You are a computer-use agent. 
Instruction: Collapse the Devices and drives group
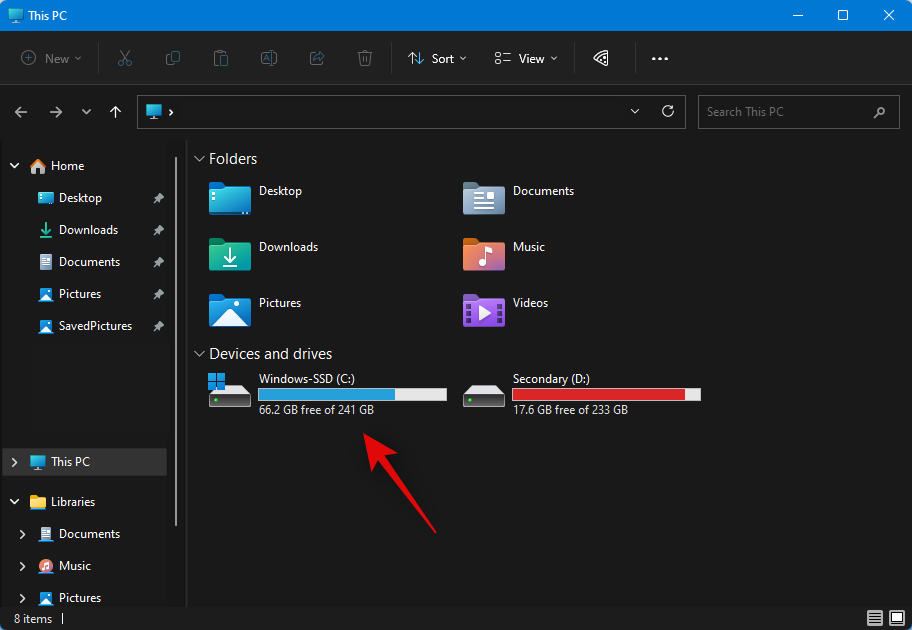pyautogui.click(x=200, y=354)
